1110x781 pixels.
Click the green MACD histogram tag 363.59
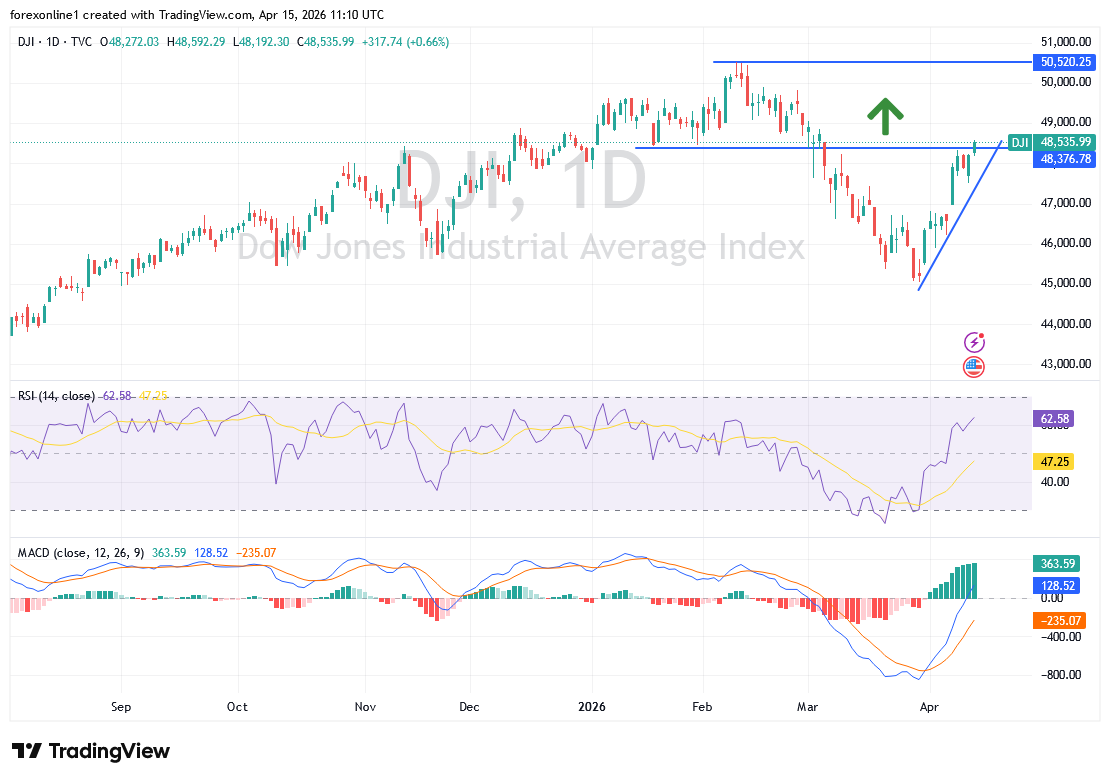(x=1056, y=564)
